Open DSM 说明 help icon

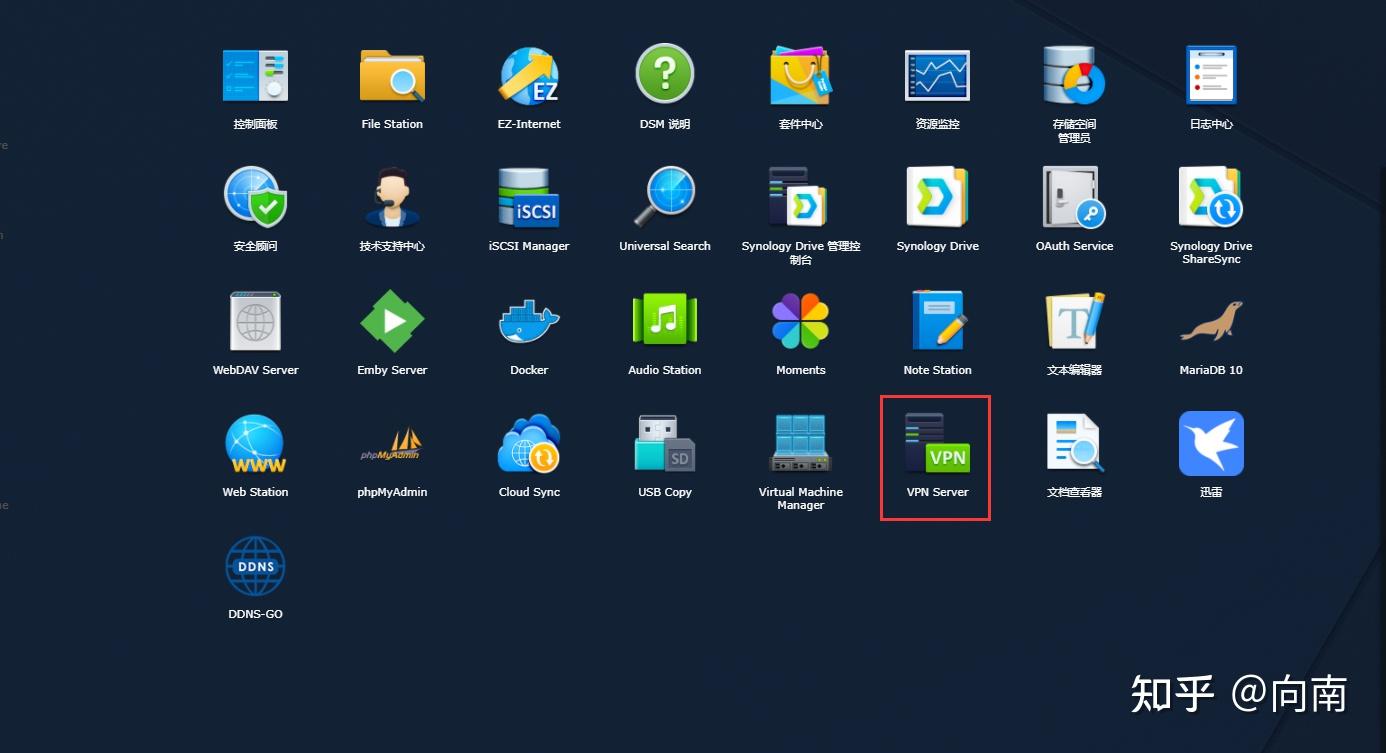pos(665,75)
